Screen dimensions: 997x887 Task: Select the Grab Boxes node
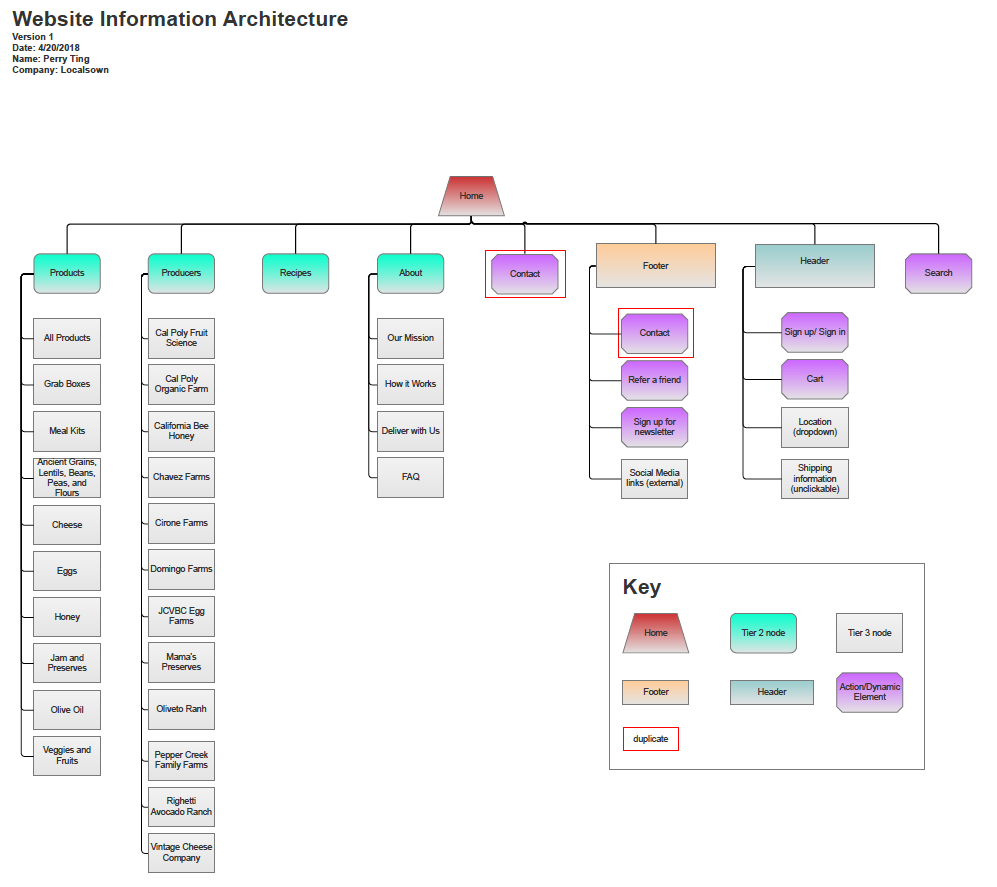[67, 384]
